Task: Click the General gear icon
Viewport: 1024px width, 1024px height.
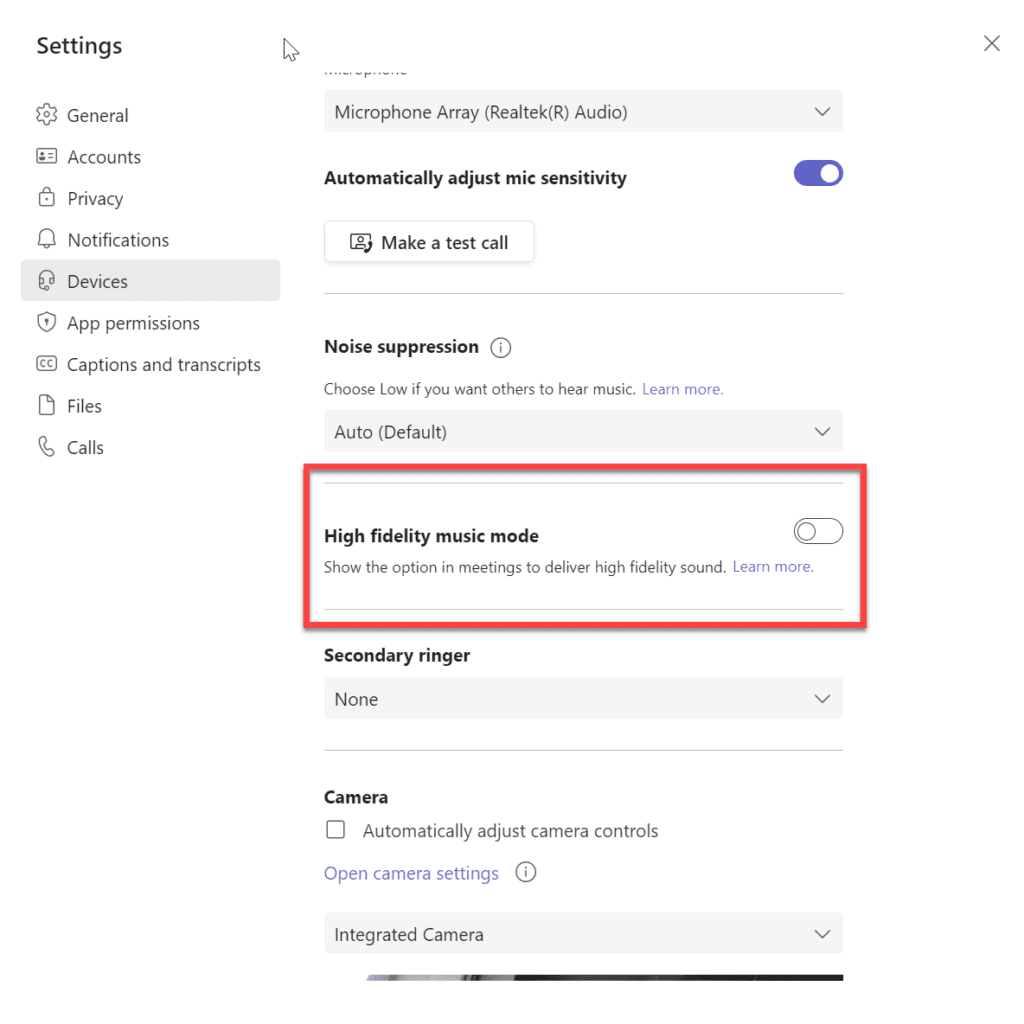Action: 46,114
